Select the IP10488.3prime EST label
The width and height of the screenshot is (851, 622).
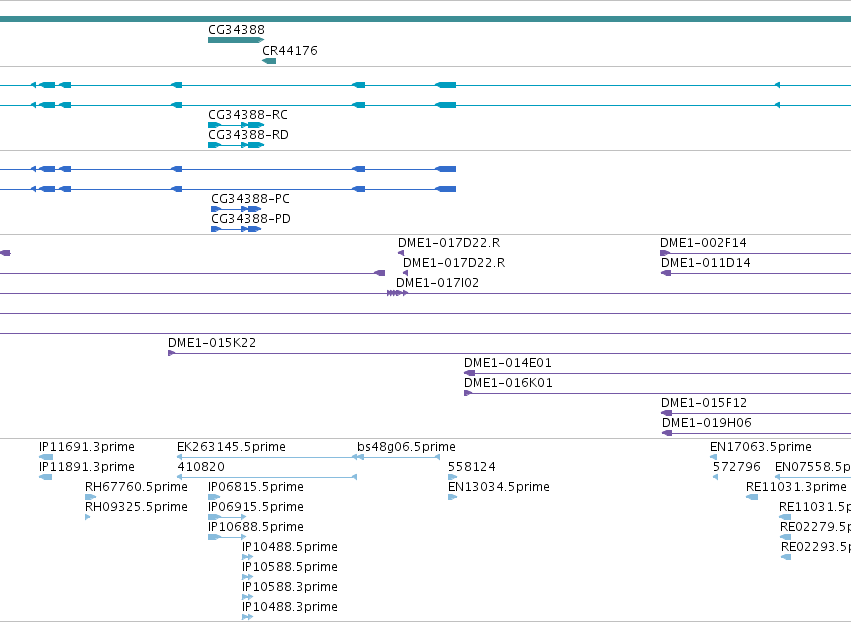[290, 607]
